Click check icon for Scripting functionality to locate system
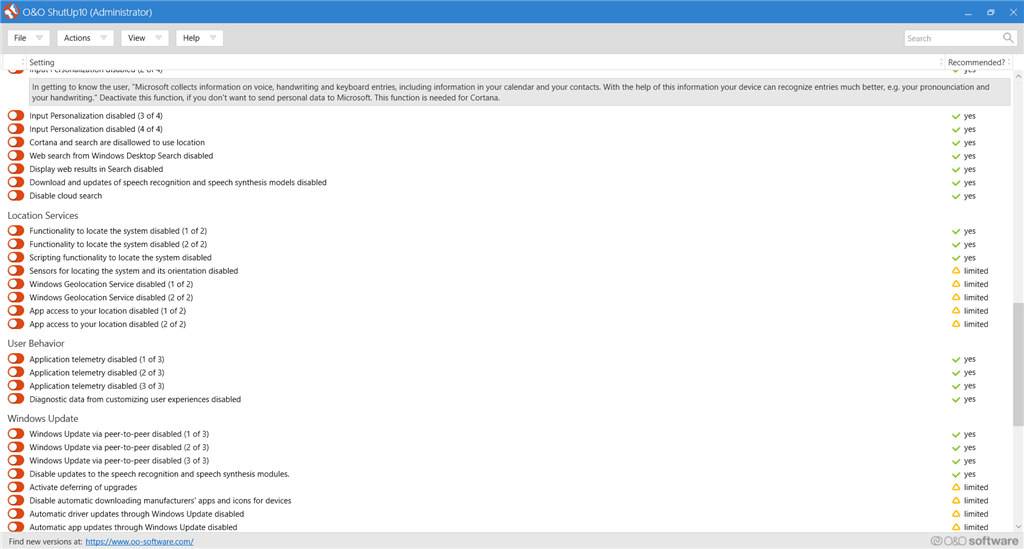 (956, 258)
